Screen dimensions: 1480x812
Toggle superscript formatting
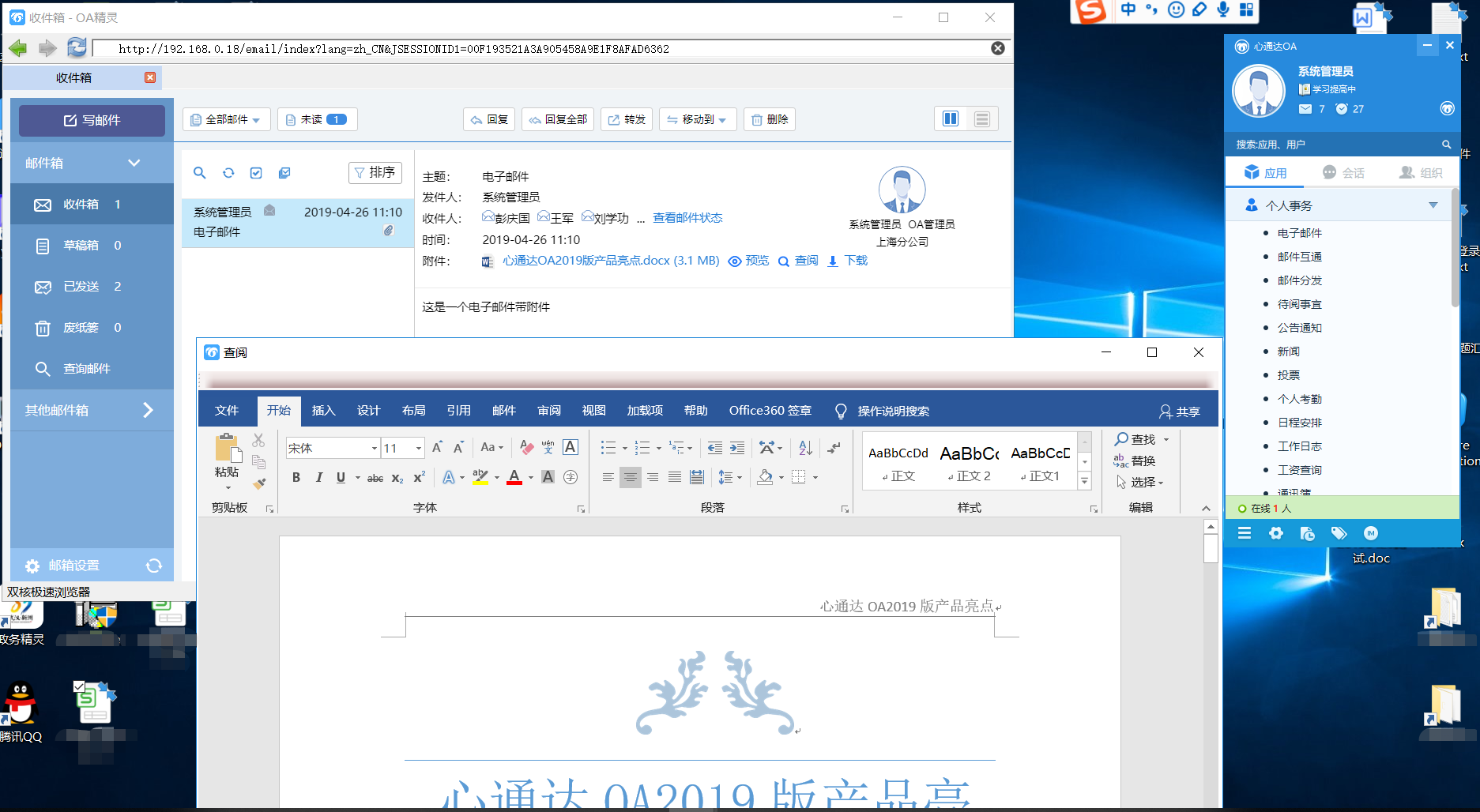click(x=420, y=477)
